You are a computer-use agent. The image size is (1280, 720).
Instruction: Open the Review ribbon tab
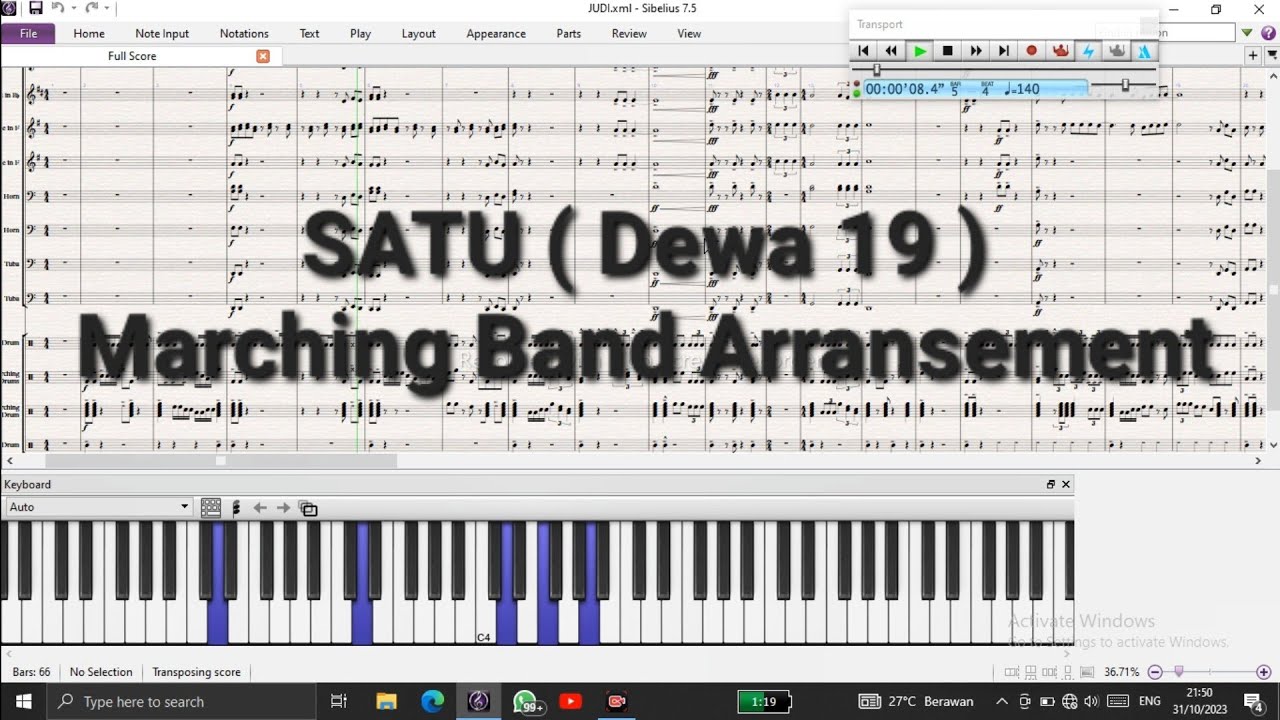(x=629, y=33)
